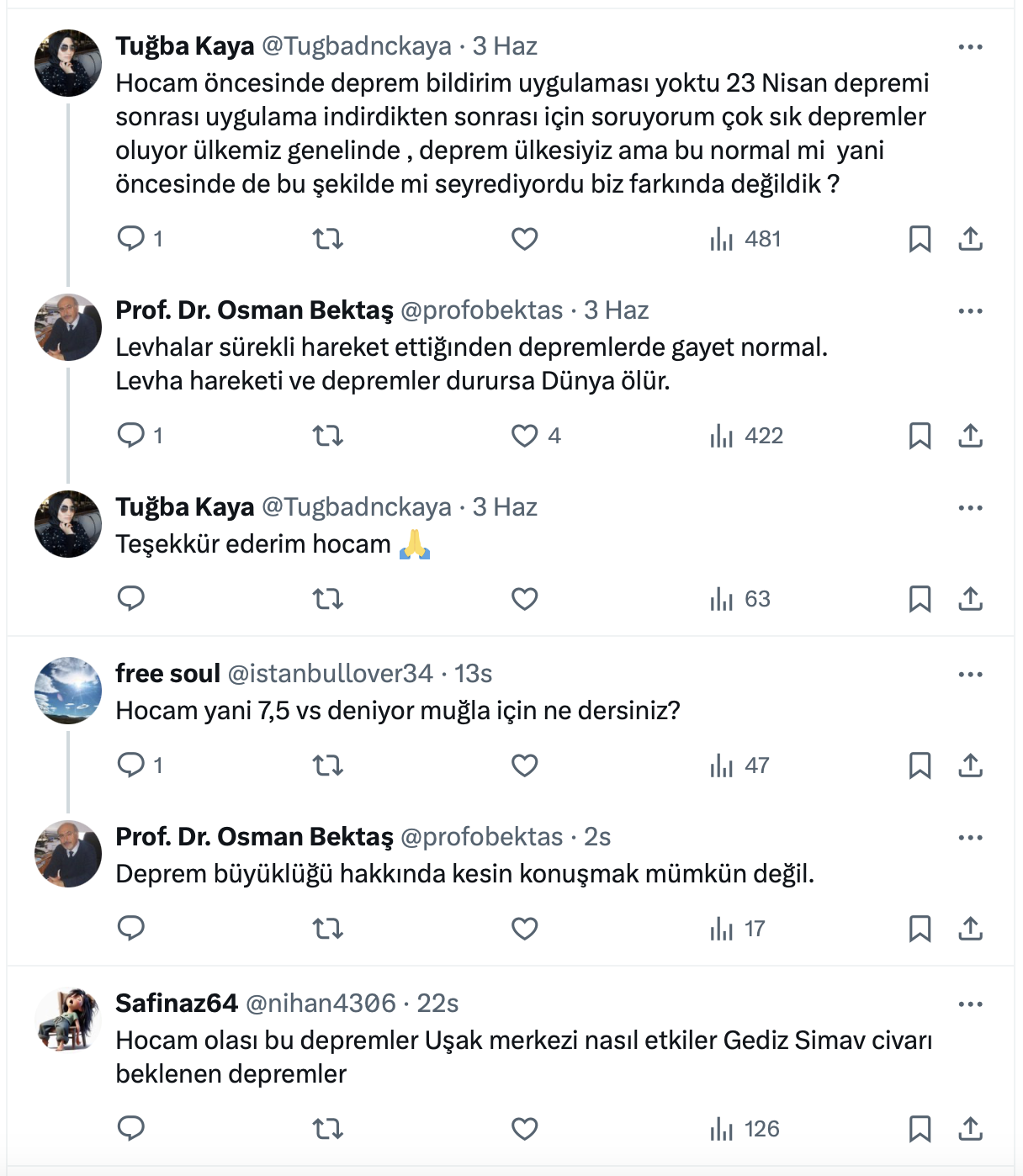Bookmark Safinaz64's tweet
The height and width of the screenshot is (1176, 1023).
(920, 1129)
